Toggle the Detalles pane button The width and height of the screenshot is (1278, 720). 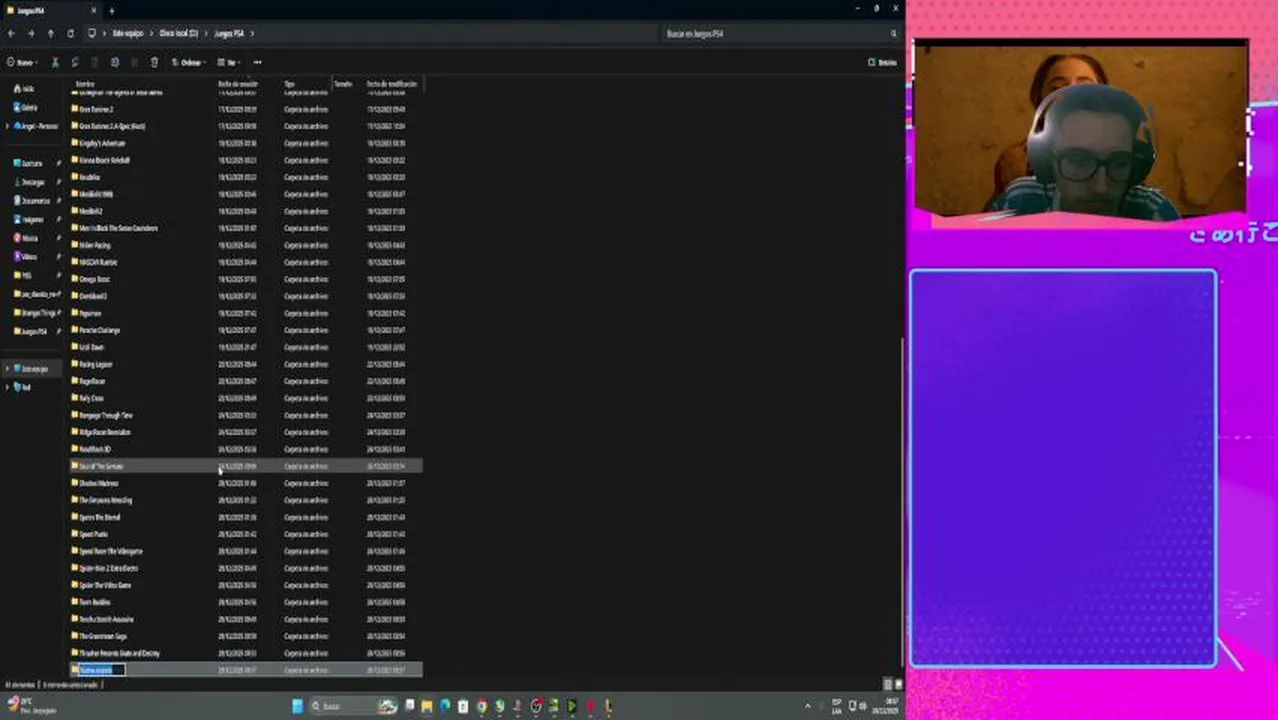tap(882, 62)
